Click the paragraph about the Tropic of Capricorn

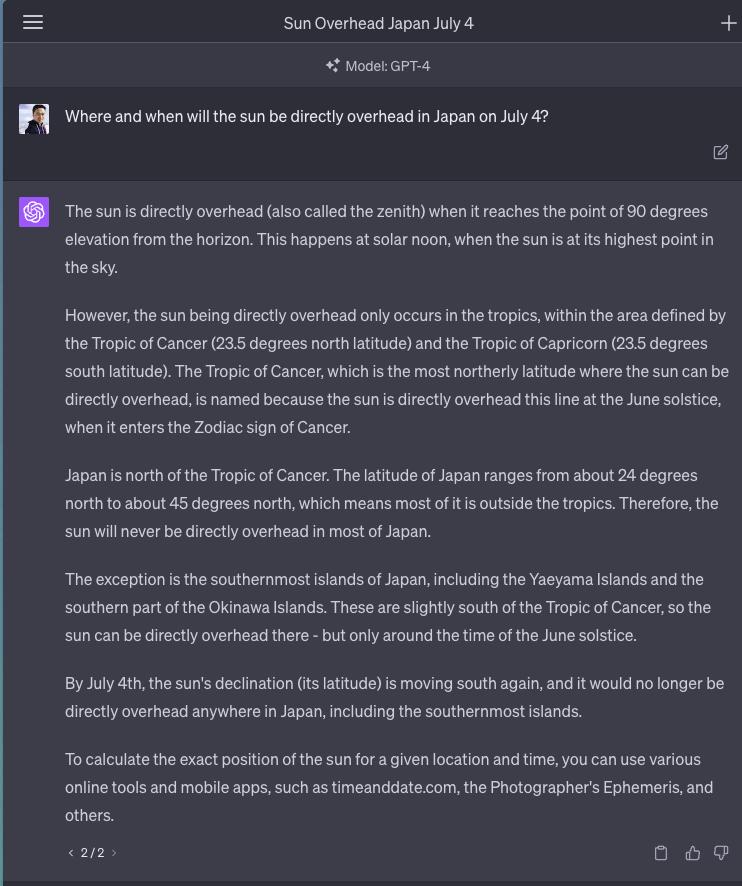click(x=396, y=371)
